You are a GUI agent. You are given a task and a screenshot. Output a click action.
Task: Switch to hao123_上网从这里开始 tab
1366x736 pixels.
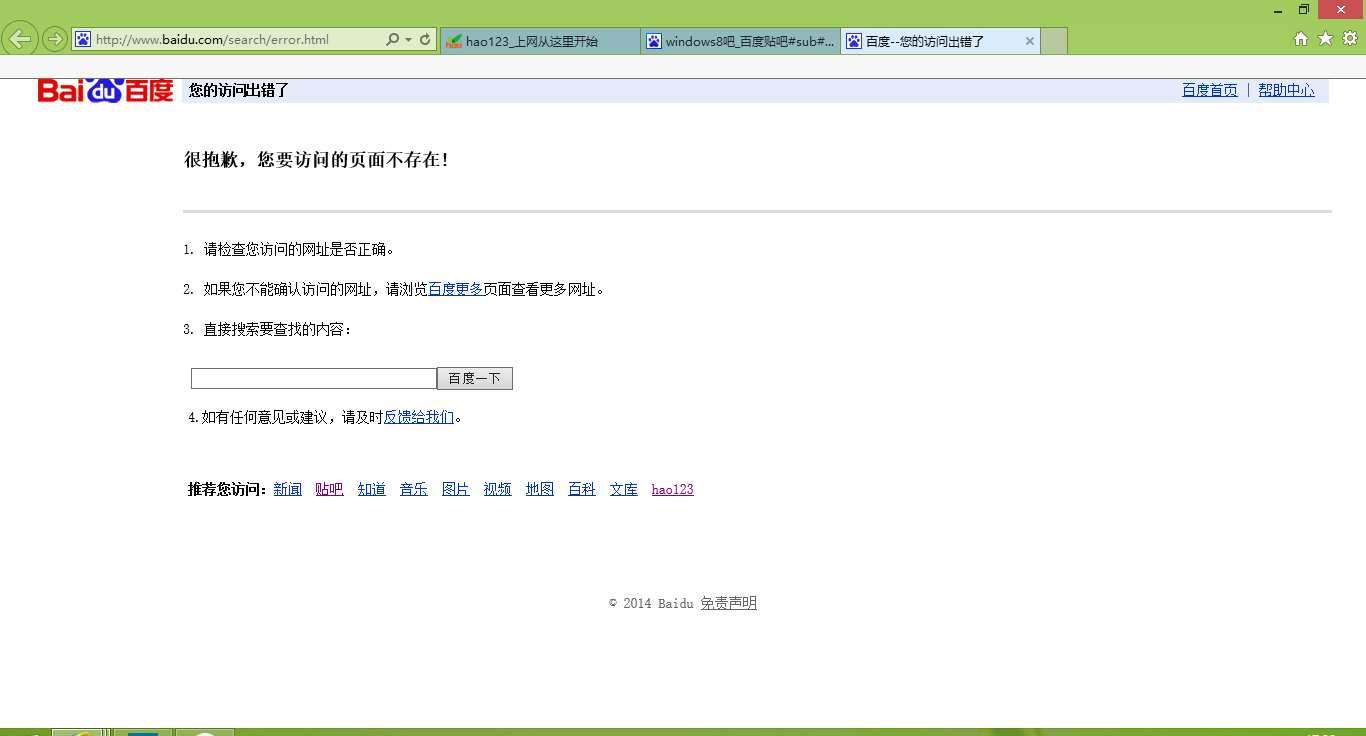click(x=539, y=41)
